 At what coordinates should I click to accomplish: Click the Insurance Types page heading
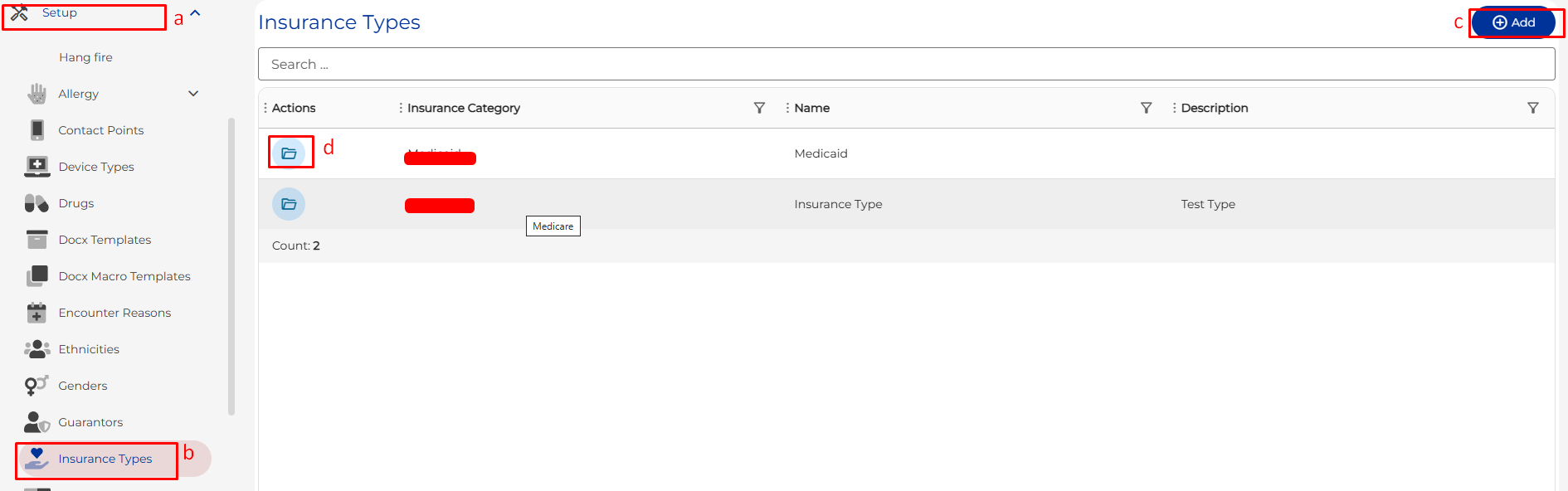point(339,22)
